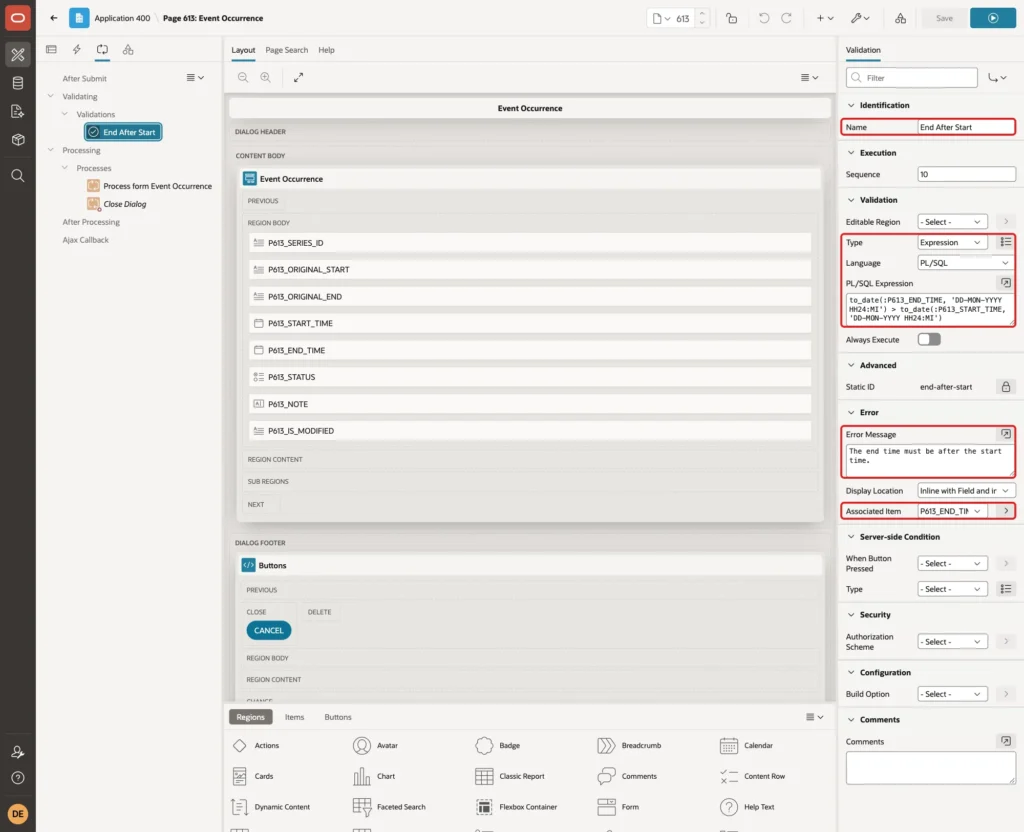Zoom in the layout view
The width and height of the screenshot is (1024, 832).
coord(265,77)
